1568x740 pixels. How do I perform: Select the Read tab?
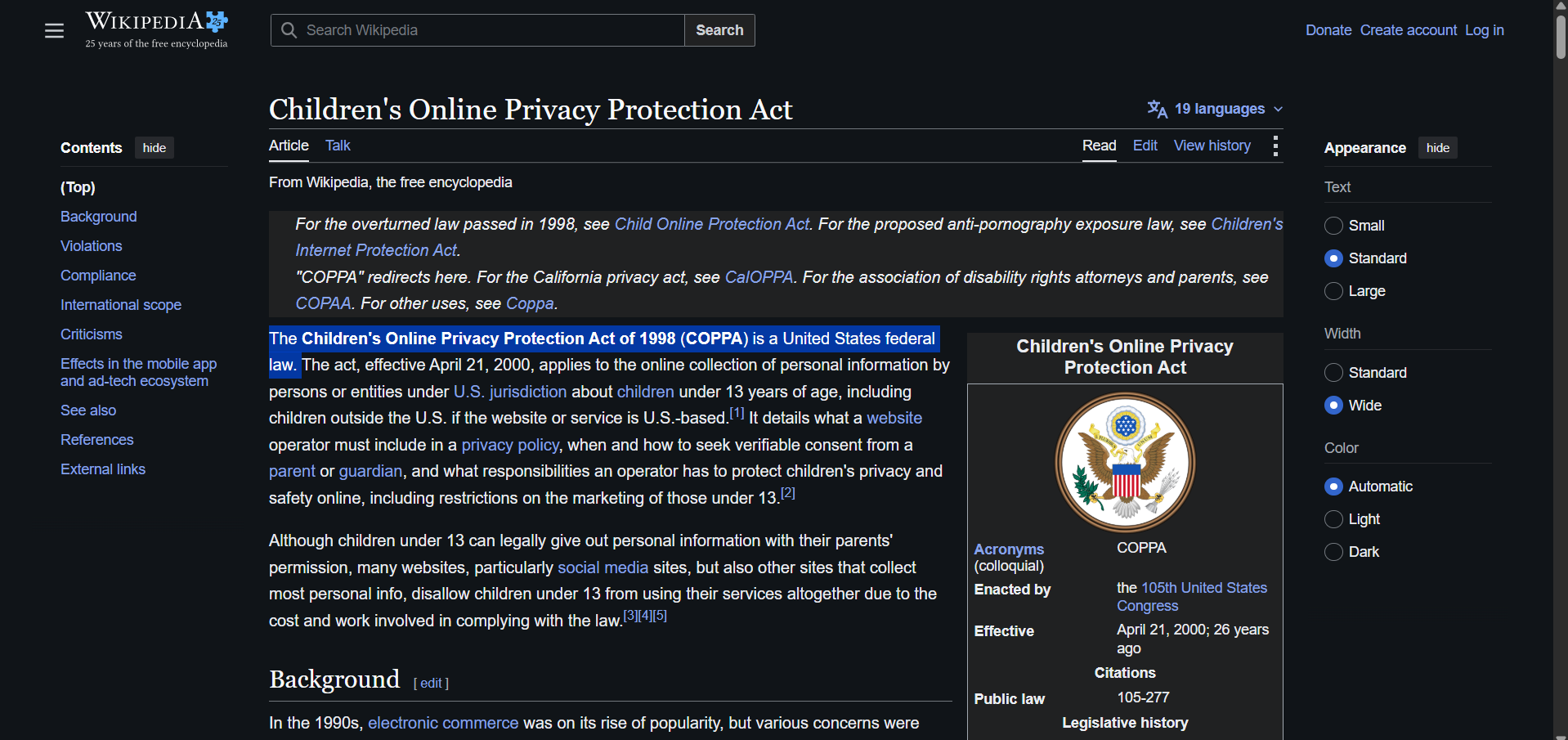1099,146
